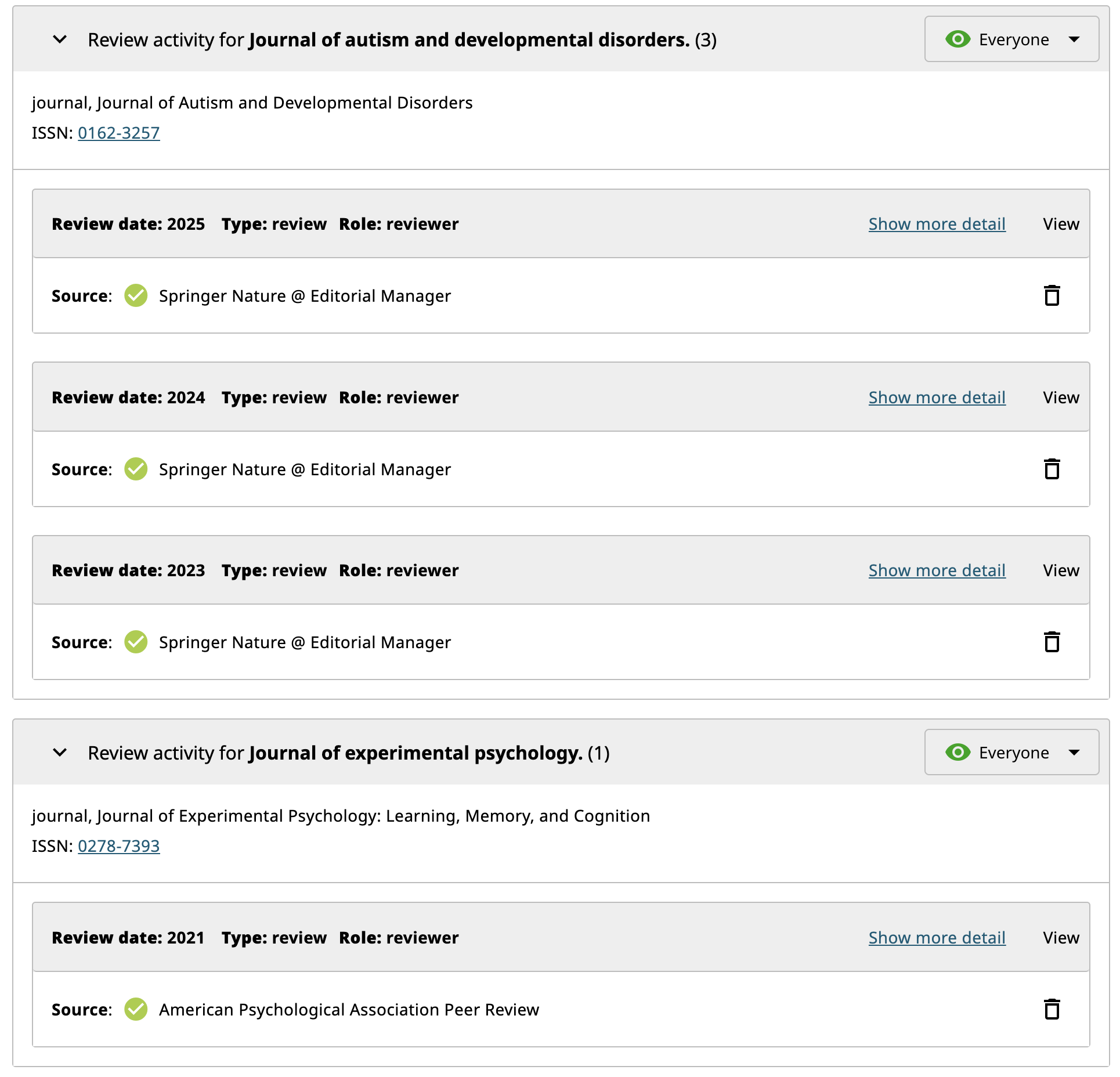1120x1077 pixels.
Task: Delete the 2024 review entry
Action: click(x=1052, y=469)
